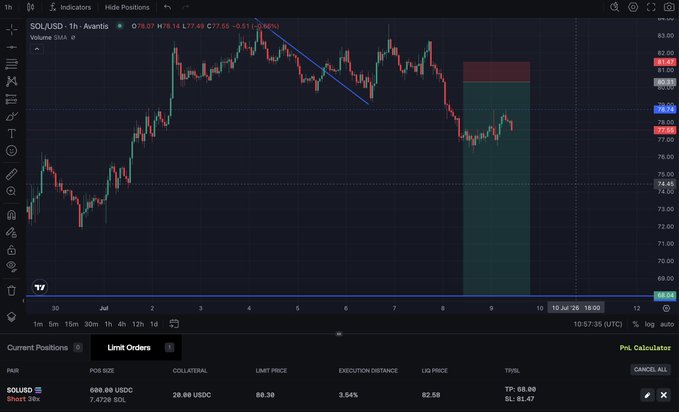Open the go-to-date calendar icon
This screenshot has width=679, height=412.
click(174, 324)
